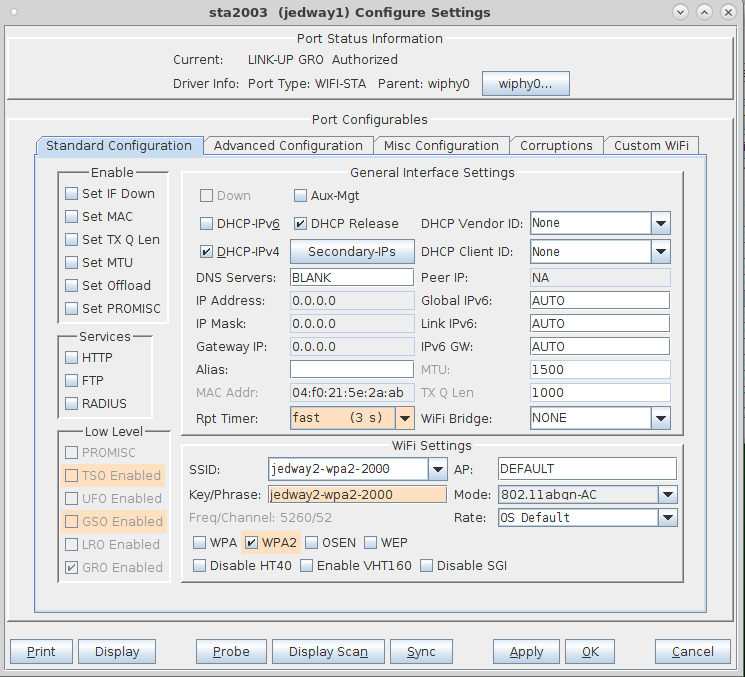The width and height of the screenshot is (745, 677).
Task: Uncheck the WPA2 checkbox
Action: pos(251,543)
